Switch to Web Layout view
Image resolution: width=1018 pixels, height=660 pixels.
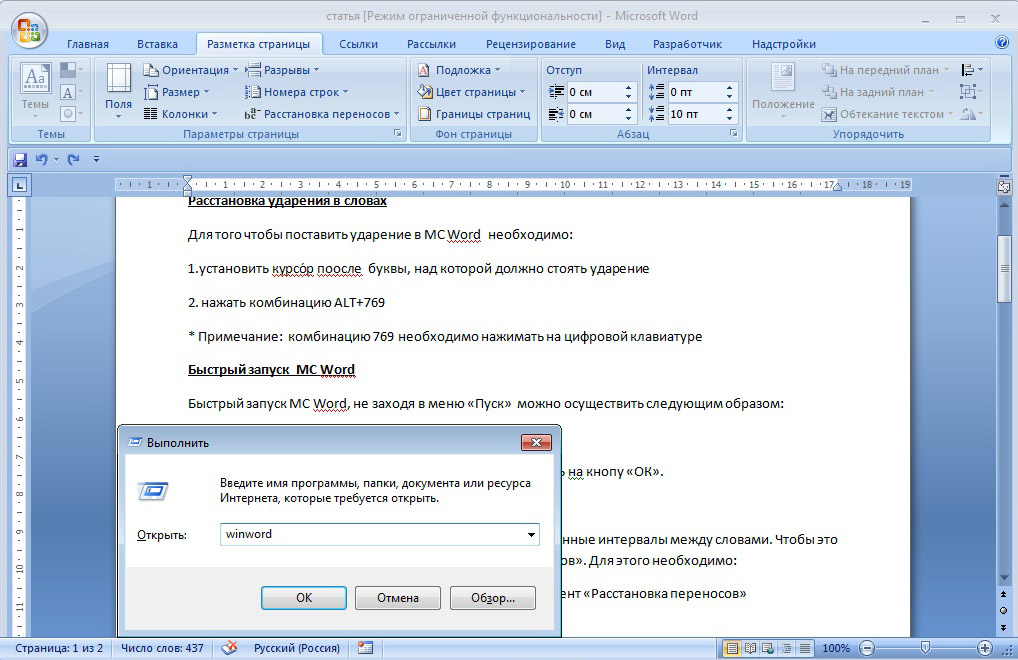coord(768,648)
